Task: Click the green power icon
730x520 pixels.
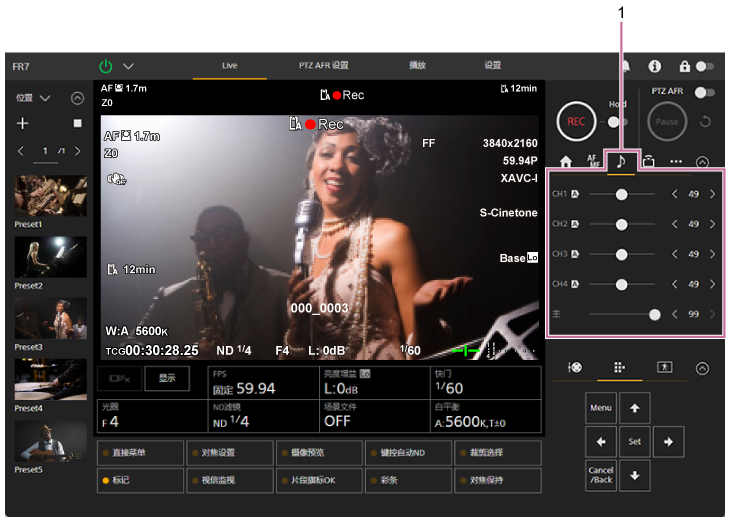Action: pos(106,66)
